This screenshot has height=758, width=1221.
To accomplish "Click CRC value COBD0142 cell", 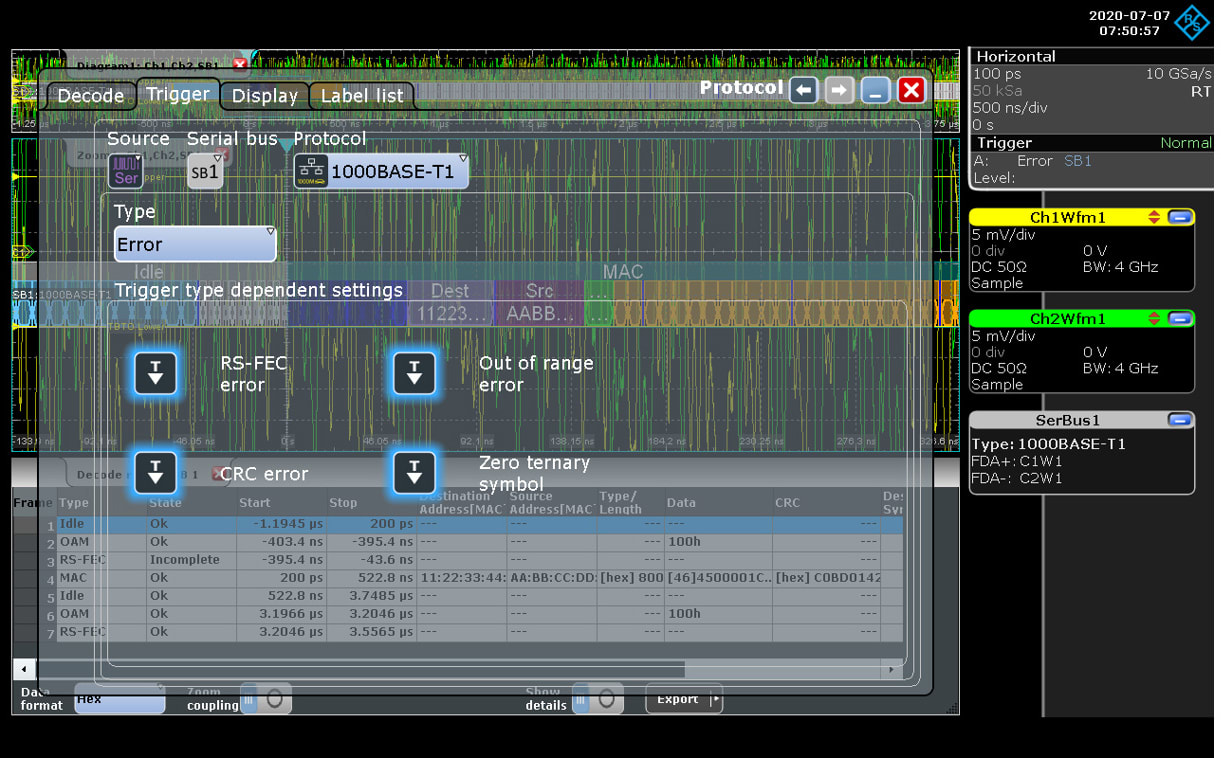I will tap(826, 578).
